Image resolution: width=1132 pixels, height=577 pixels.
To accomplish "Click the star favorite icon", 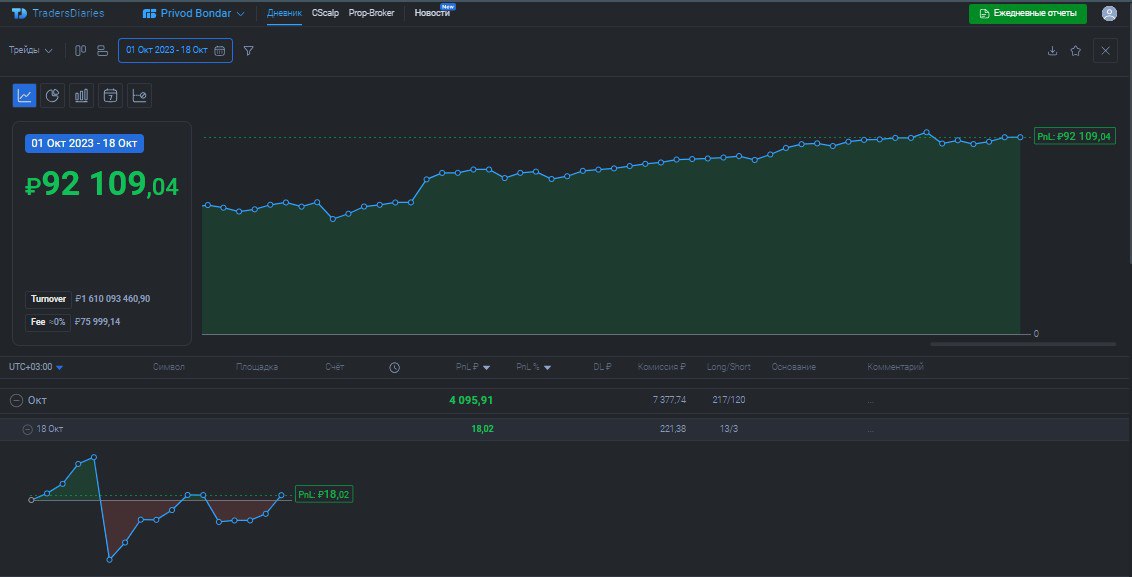I will point(1077,50).
